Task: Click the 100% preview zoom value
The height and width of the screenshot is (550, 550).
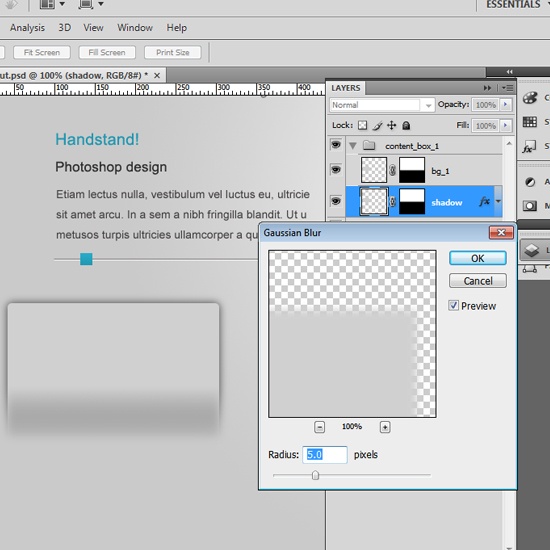Action: pyautogui.click(x=352, y=427)
